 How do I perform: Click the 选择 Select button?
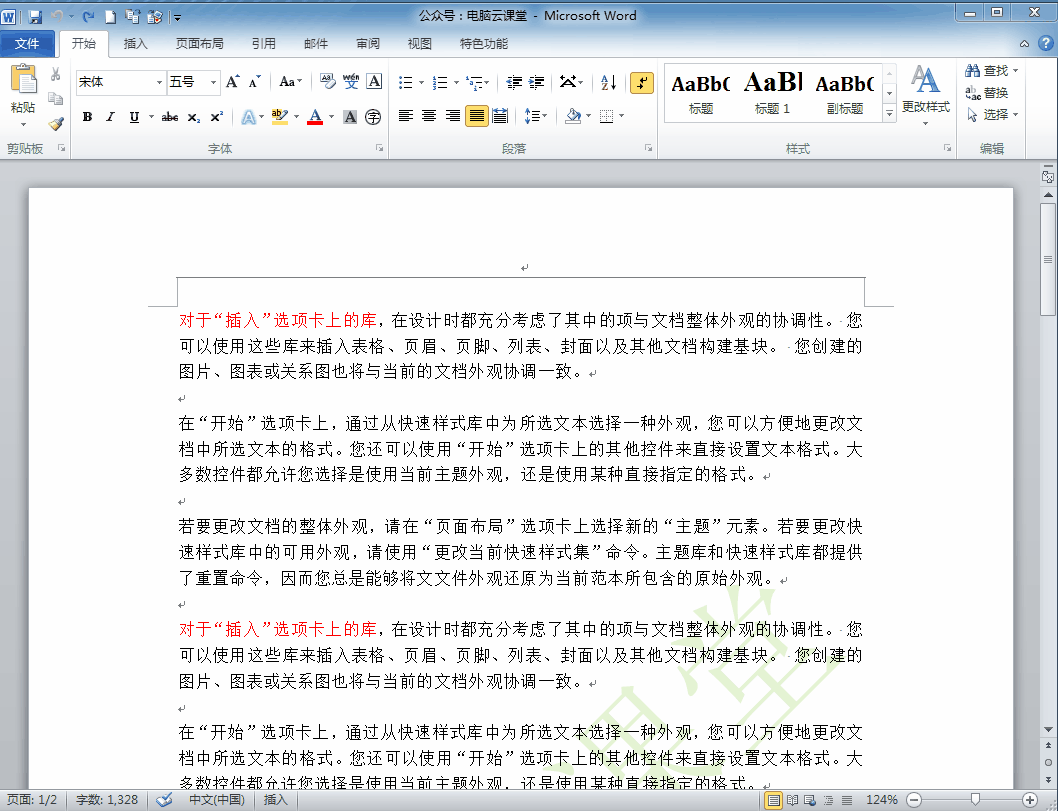pyautogui.click(x=992, y=115)
